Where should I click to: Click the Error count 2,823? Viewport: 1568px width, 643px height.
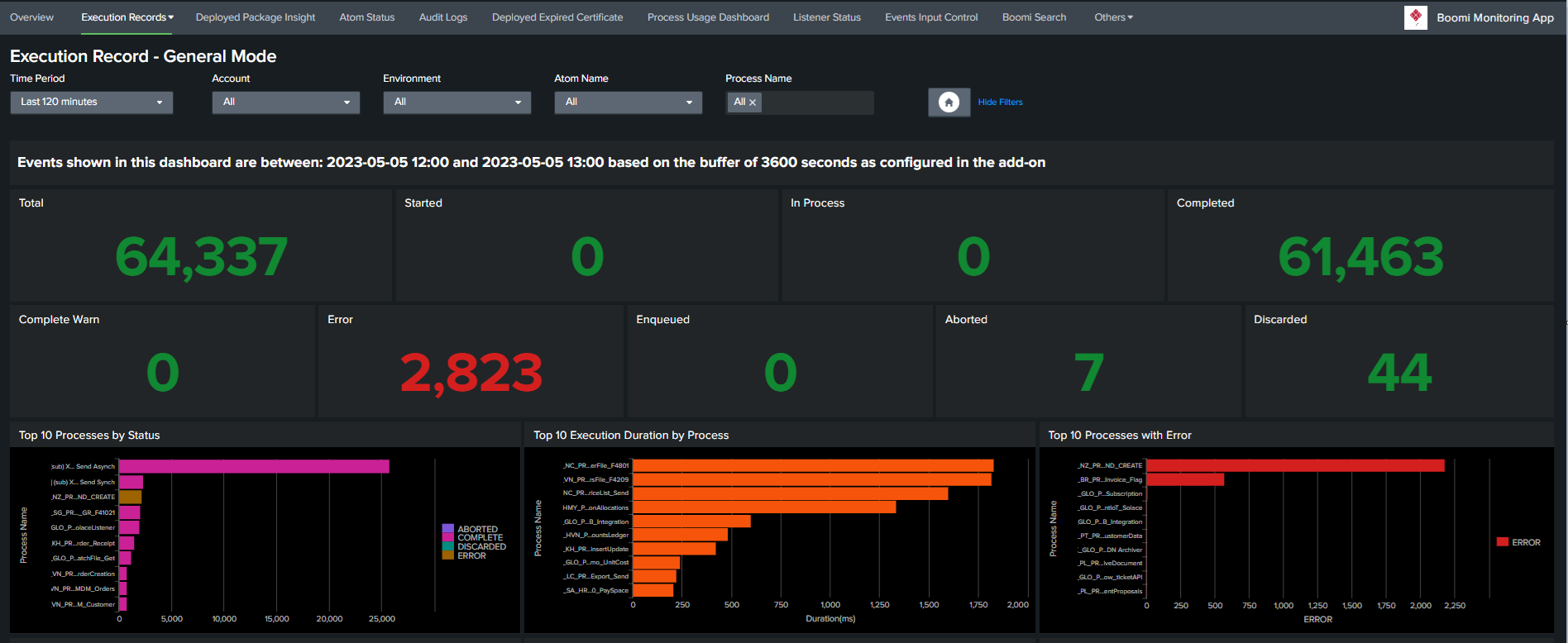[x=471, y=373]
